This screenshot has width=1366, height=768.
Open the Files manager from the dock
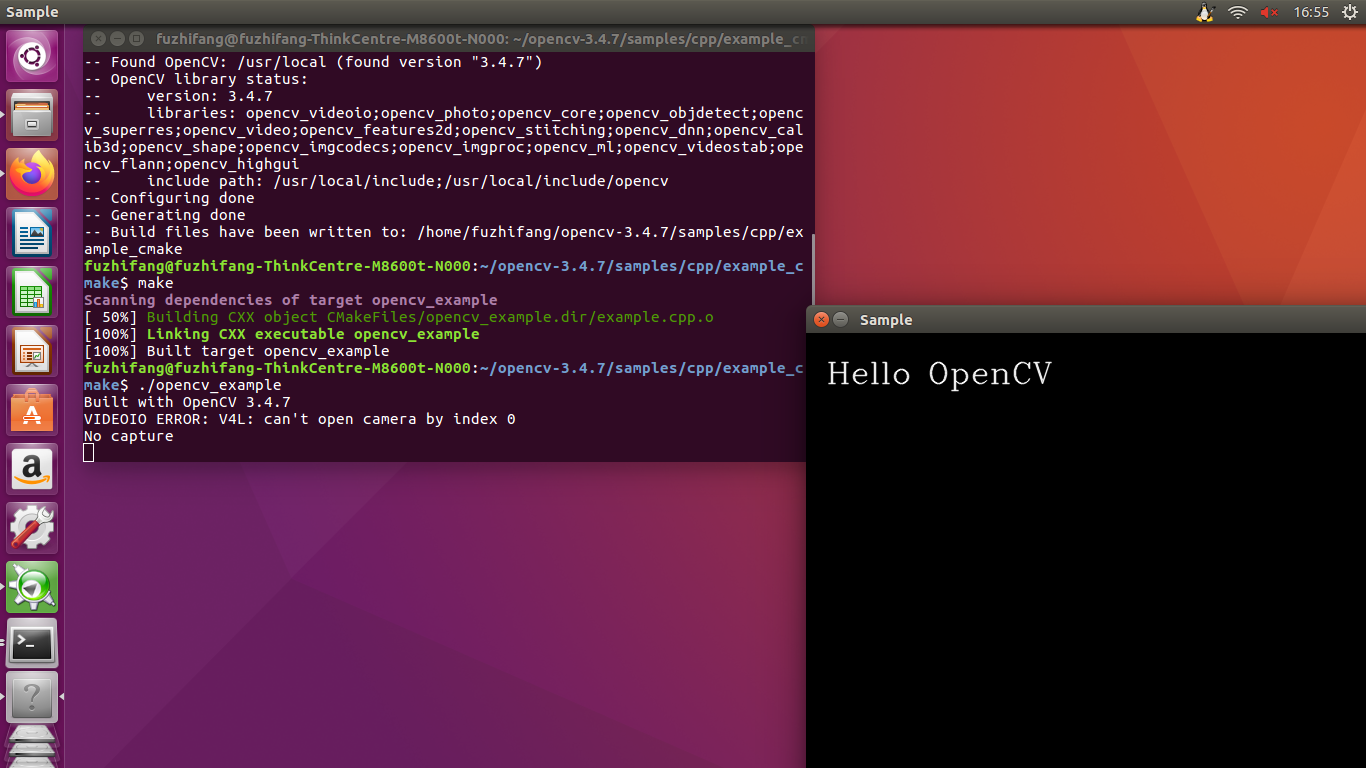coord(33,115)
